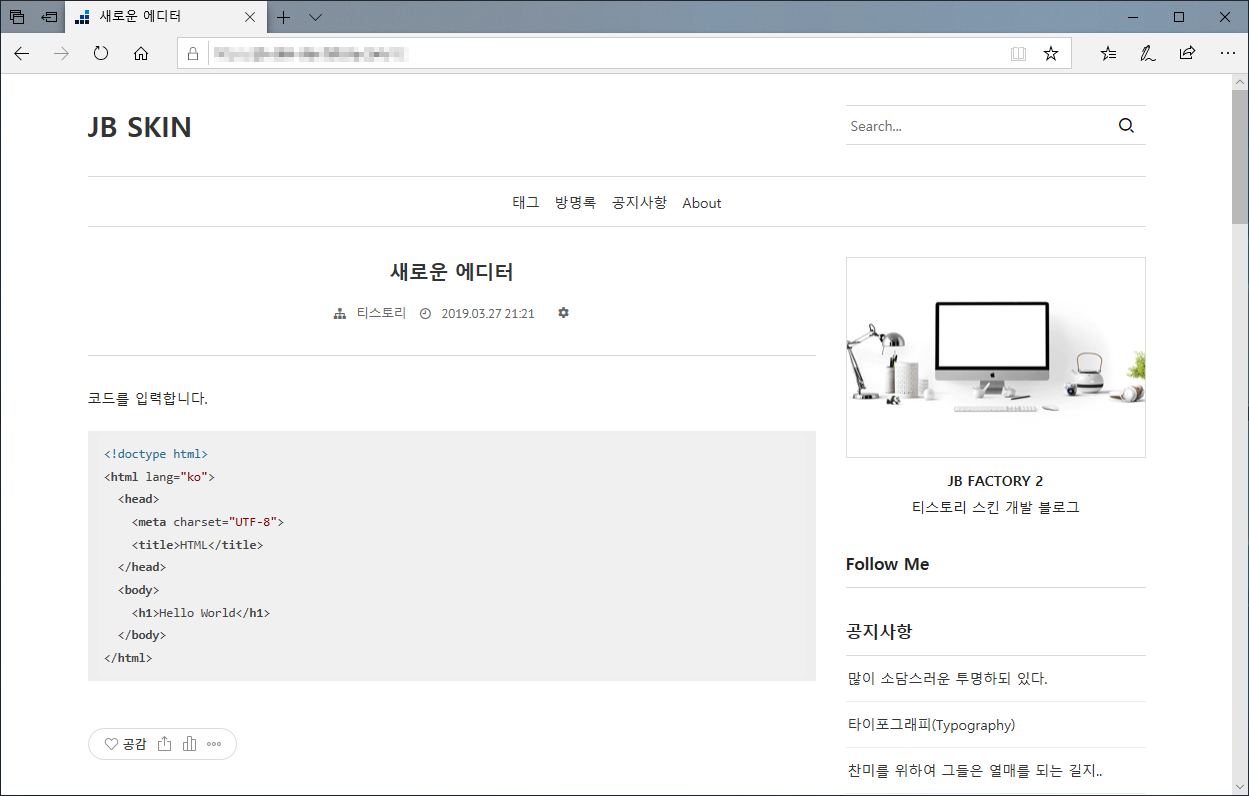Open notice 많이 소담스러운 투명하되 있다.

947,679
